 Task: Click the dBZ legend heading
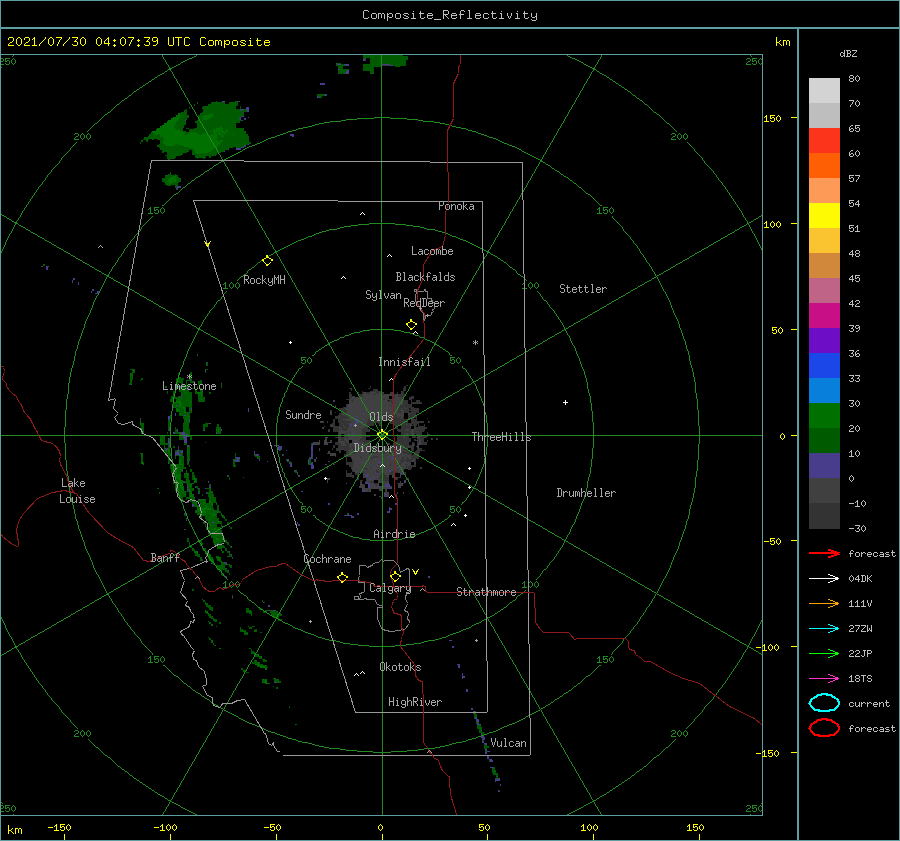point(848,53)
